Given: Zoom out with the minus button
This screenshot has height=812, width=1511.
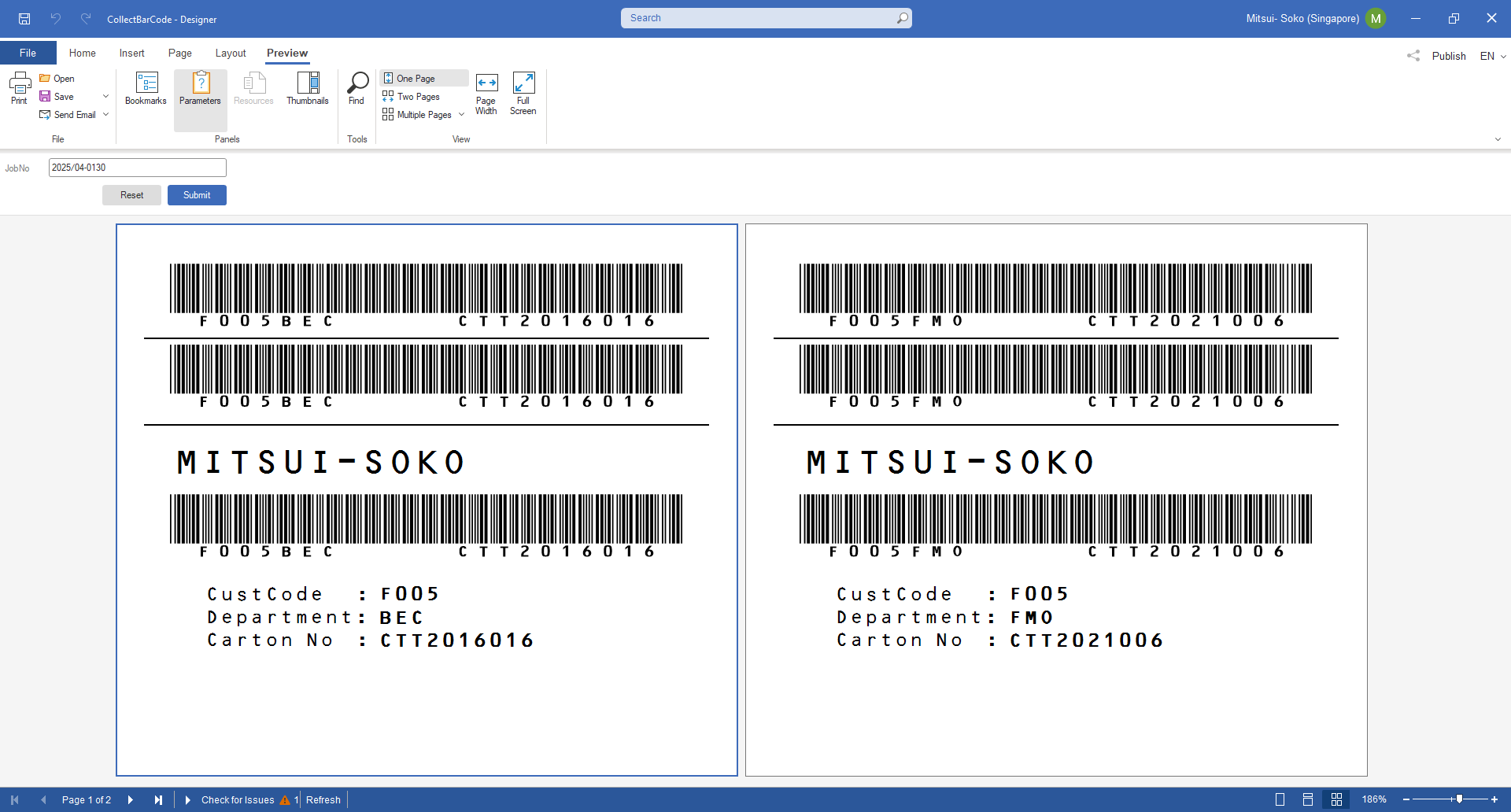Looking at the screenshot, I should pos(1406,799).
